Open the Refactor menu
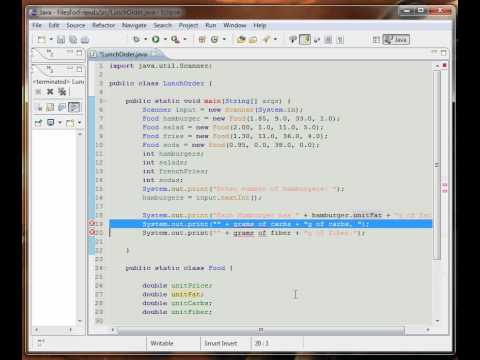 [103, 25]
